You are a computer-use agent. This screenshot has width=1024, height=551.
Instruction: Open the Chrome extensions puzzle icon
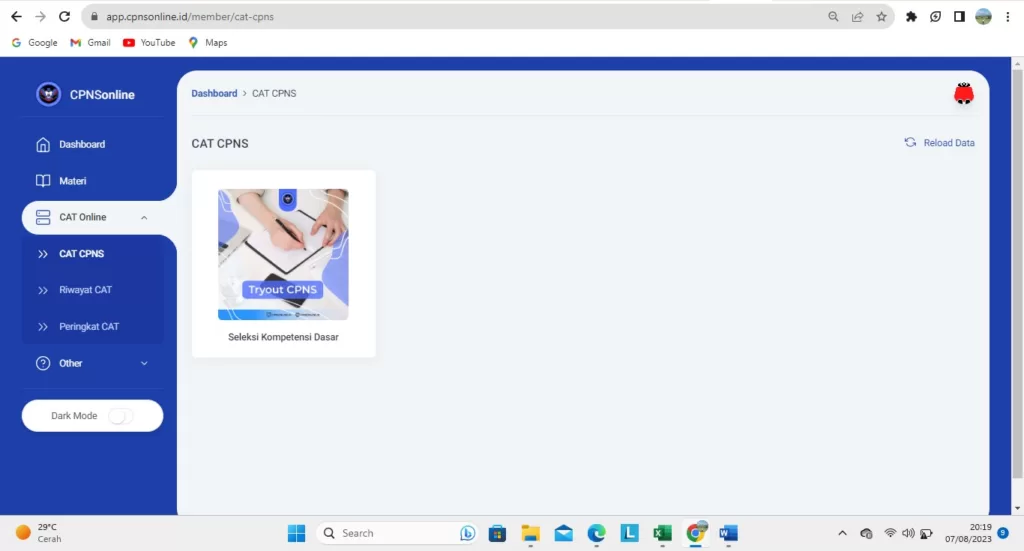[x=911, y=17]
